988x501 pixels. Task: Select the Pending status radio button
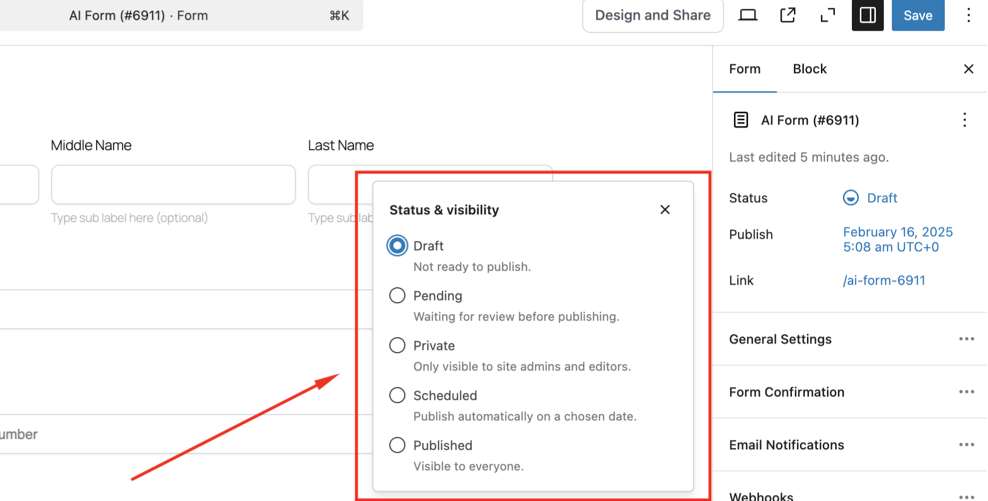tap(397, 296)
